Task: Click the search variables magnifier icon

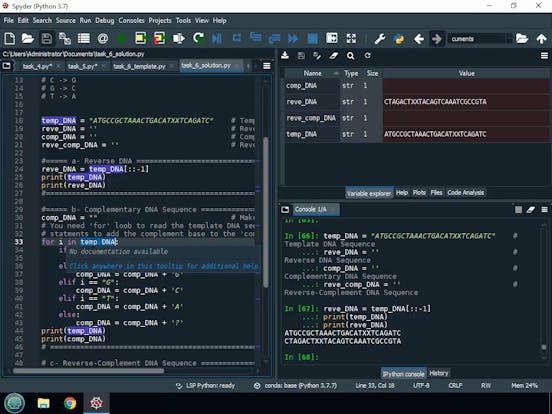Action: click(350, 56)
